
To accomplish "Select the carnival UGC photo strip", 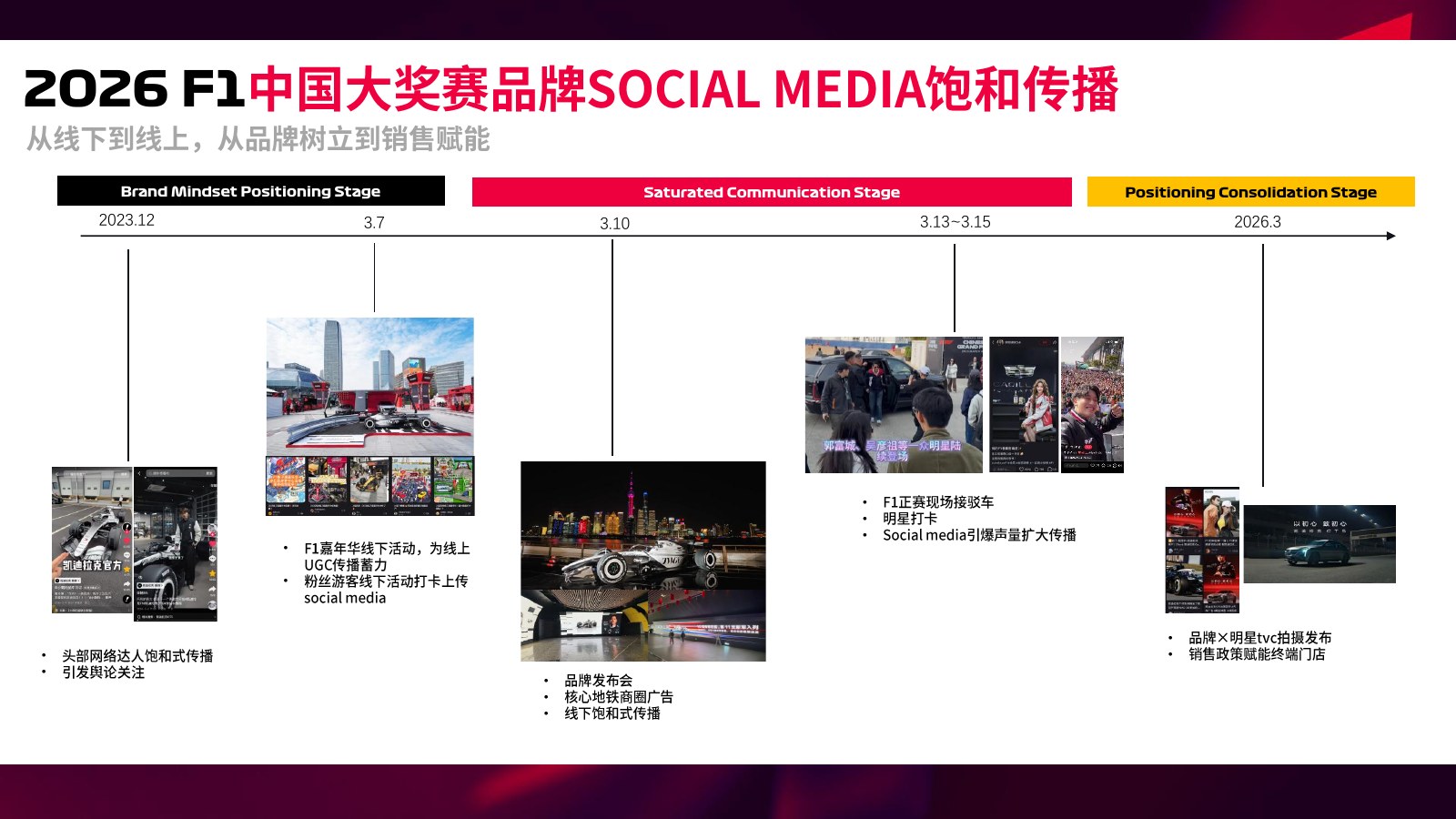I will (x=369, y=486).
